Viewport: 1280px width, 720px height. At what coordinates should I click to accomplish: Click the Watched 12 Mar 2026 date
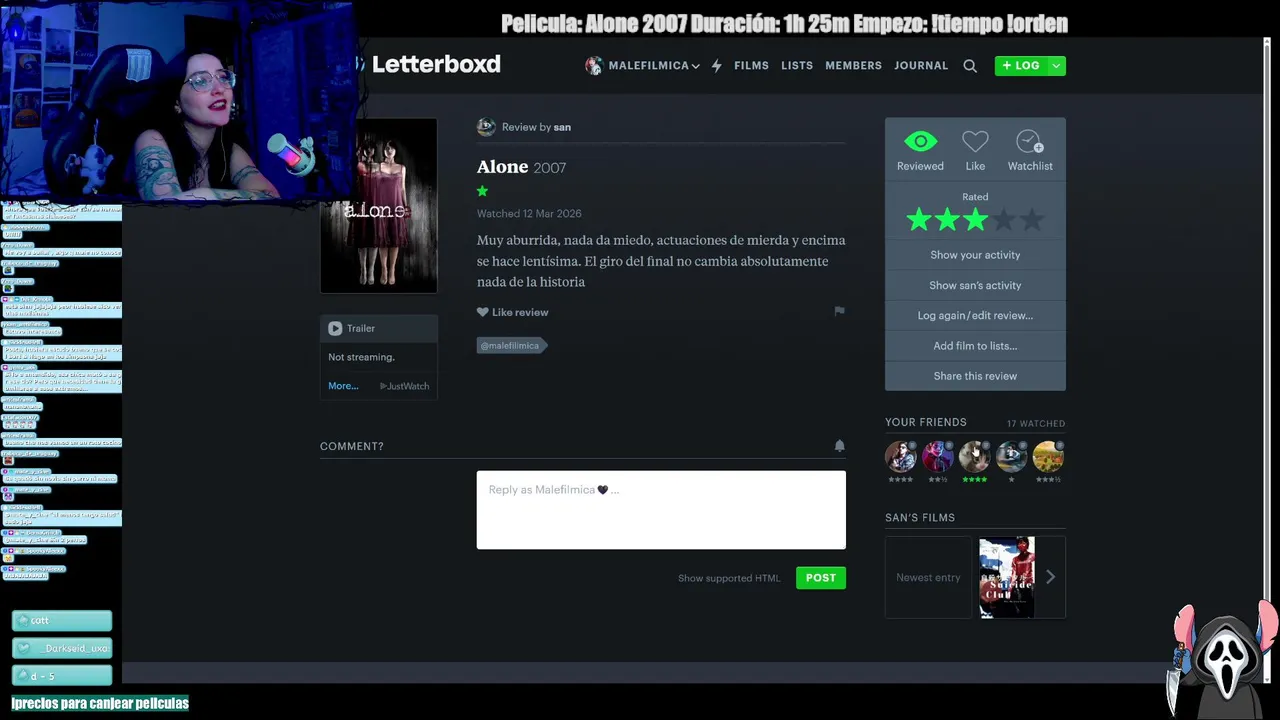coord(529,214)
